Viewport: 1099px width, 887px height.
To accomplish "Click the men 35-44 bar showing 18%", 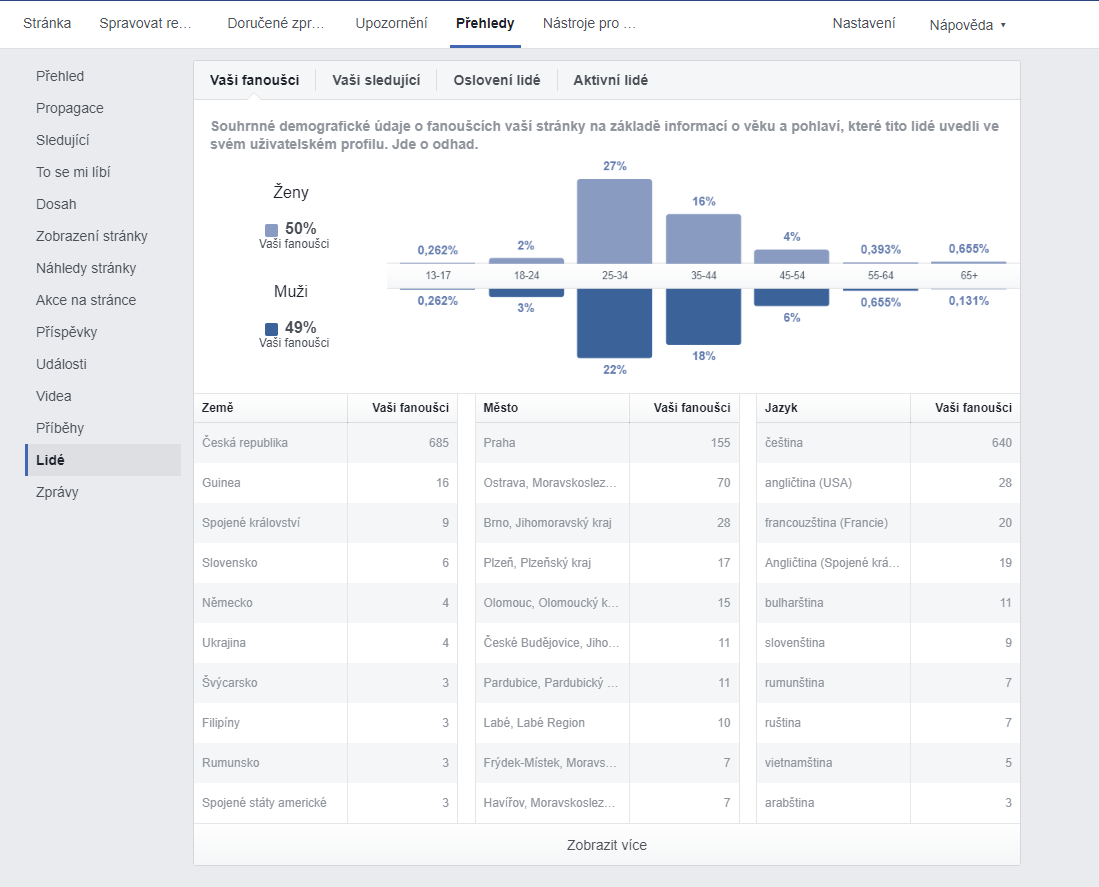I will (x=703, y=317).
